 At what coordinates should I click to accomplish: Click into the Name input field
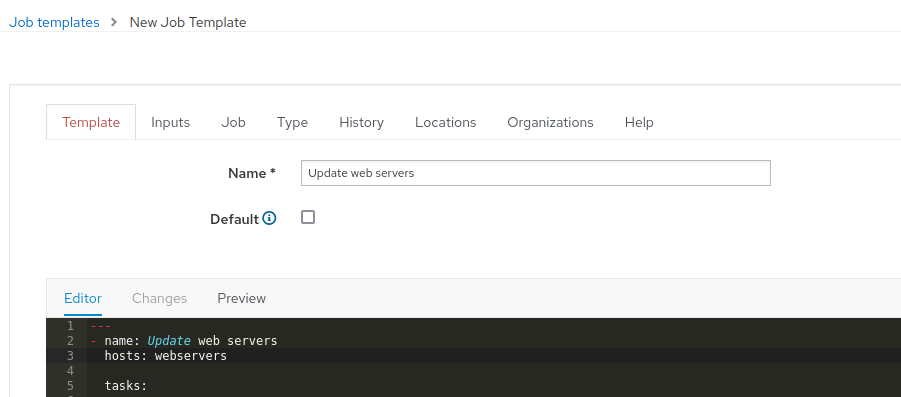[x=536, y=173]
